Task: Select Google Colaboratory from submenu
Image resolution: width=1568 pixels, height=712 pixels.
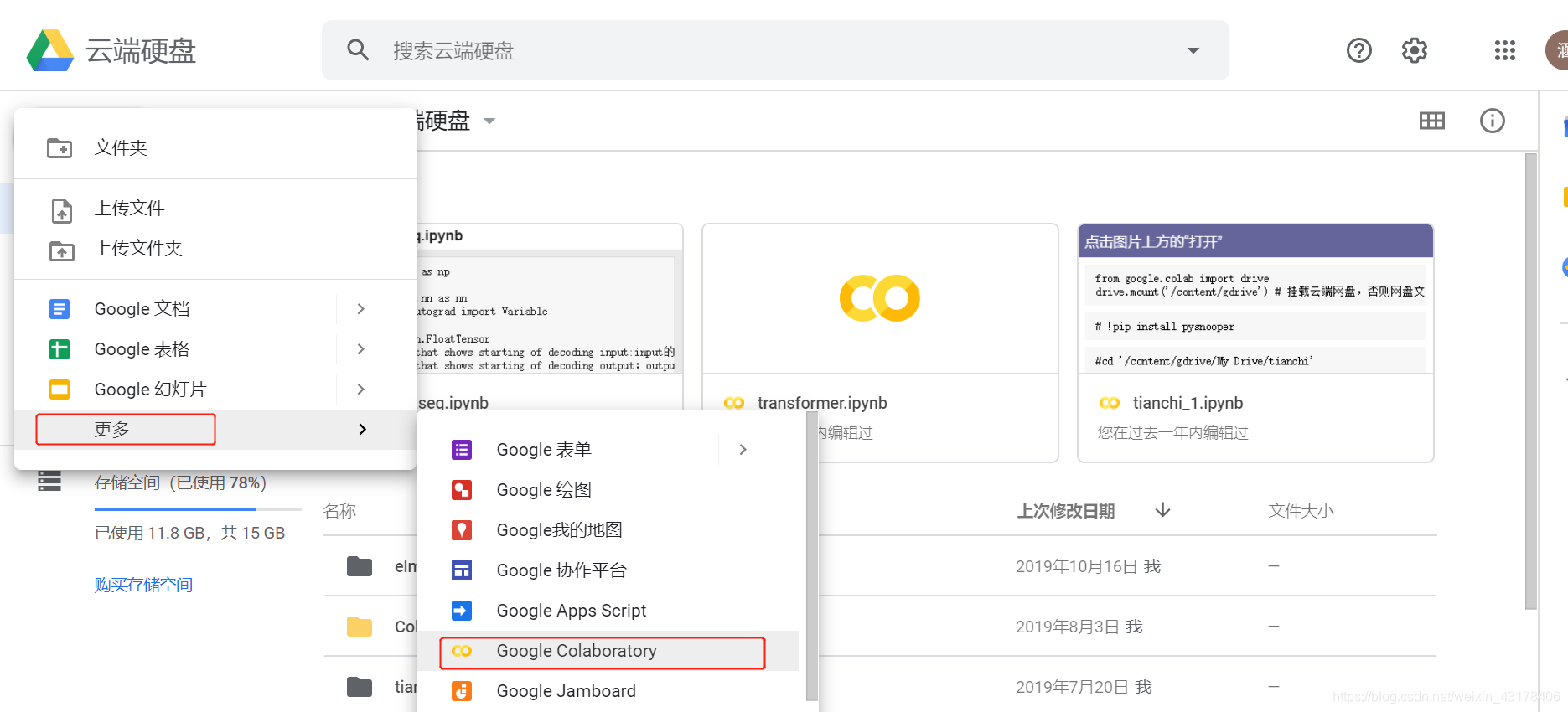Action: [608, 651]
